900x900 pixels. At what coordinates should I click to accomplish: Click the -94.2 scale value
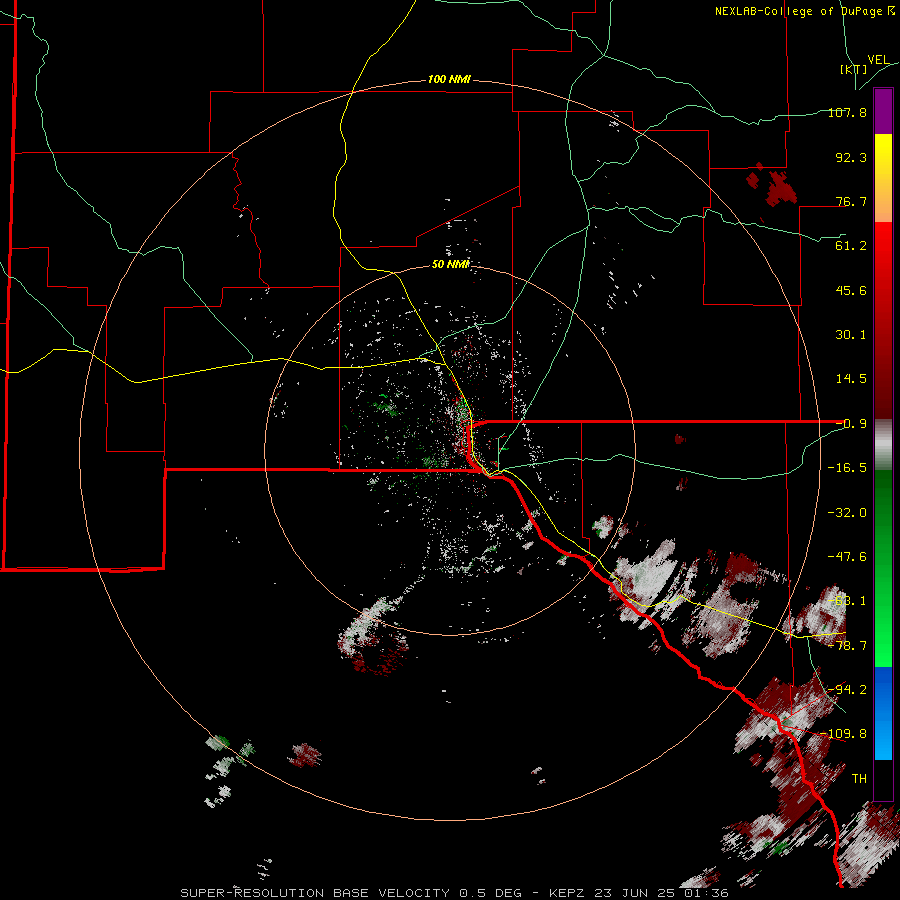(x=847, y=689)
